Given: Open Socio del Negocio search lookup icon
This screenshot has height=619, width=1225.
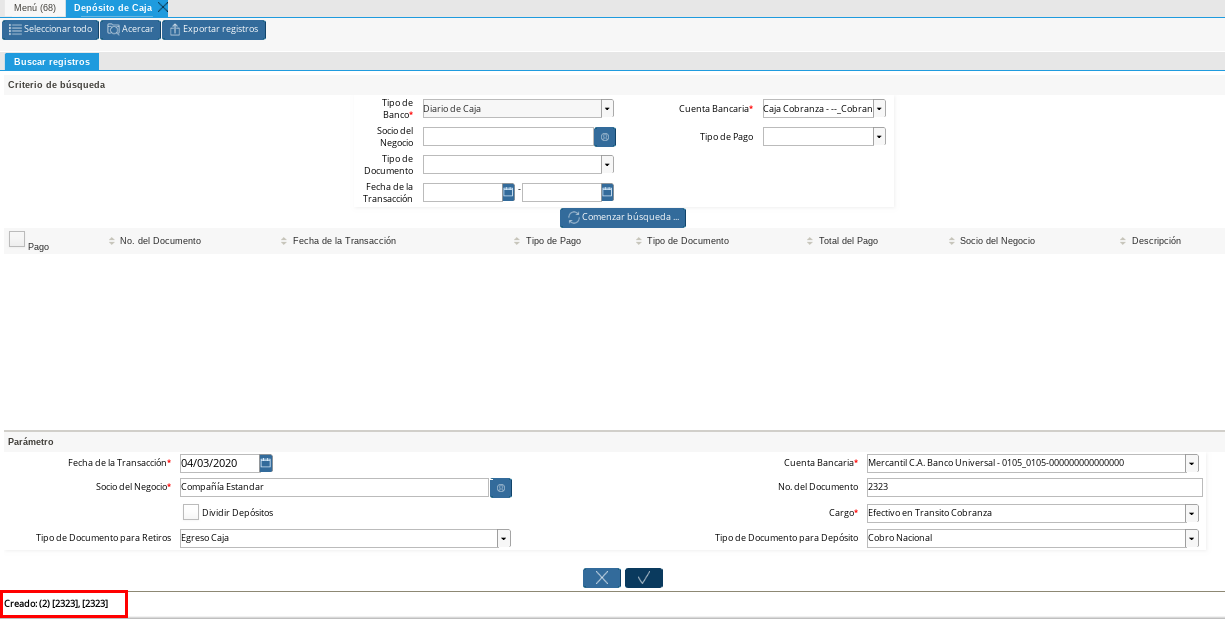Looking at the screenshot, I should click(604, 137).
